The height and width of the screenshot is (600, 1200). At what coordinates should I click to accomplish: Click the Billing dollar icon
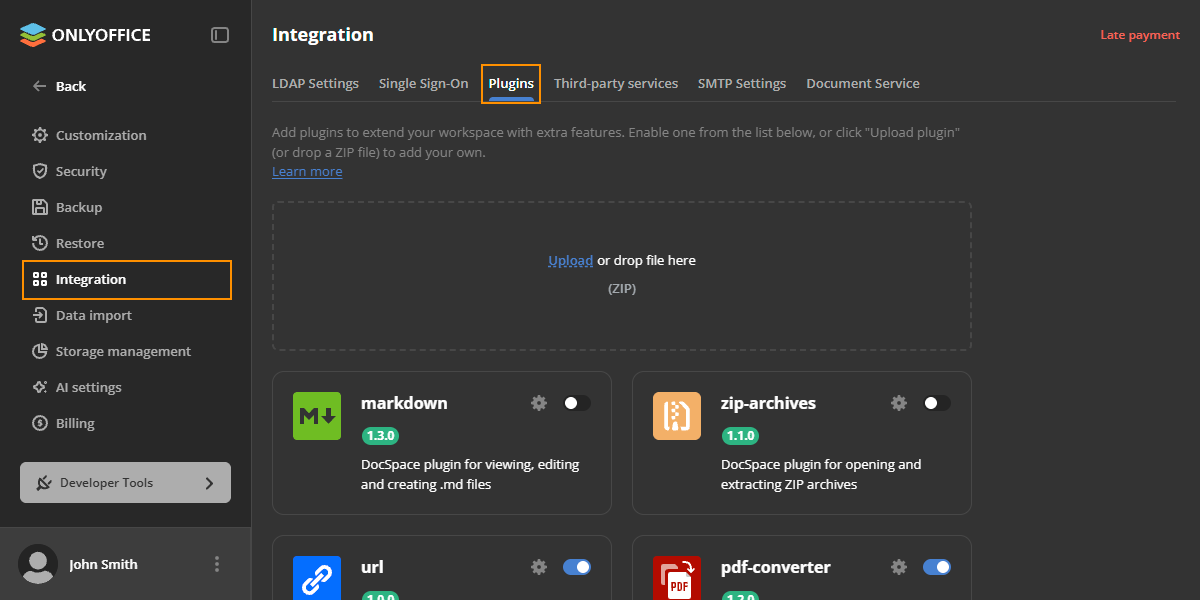point(40,423)
